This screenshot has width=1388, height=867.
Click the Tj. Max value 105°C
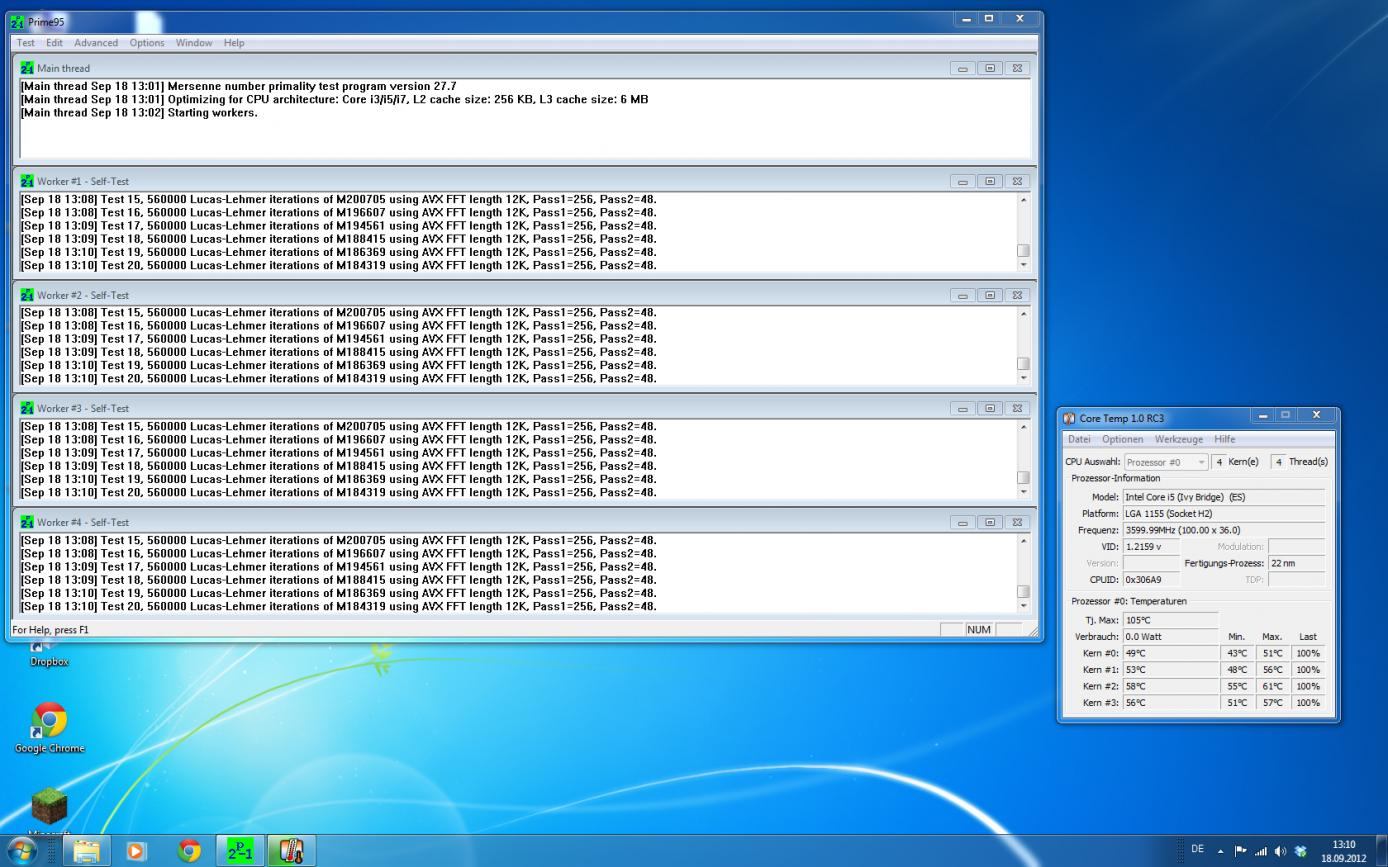coord(1170,620)
